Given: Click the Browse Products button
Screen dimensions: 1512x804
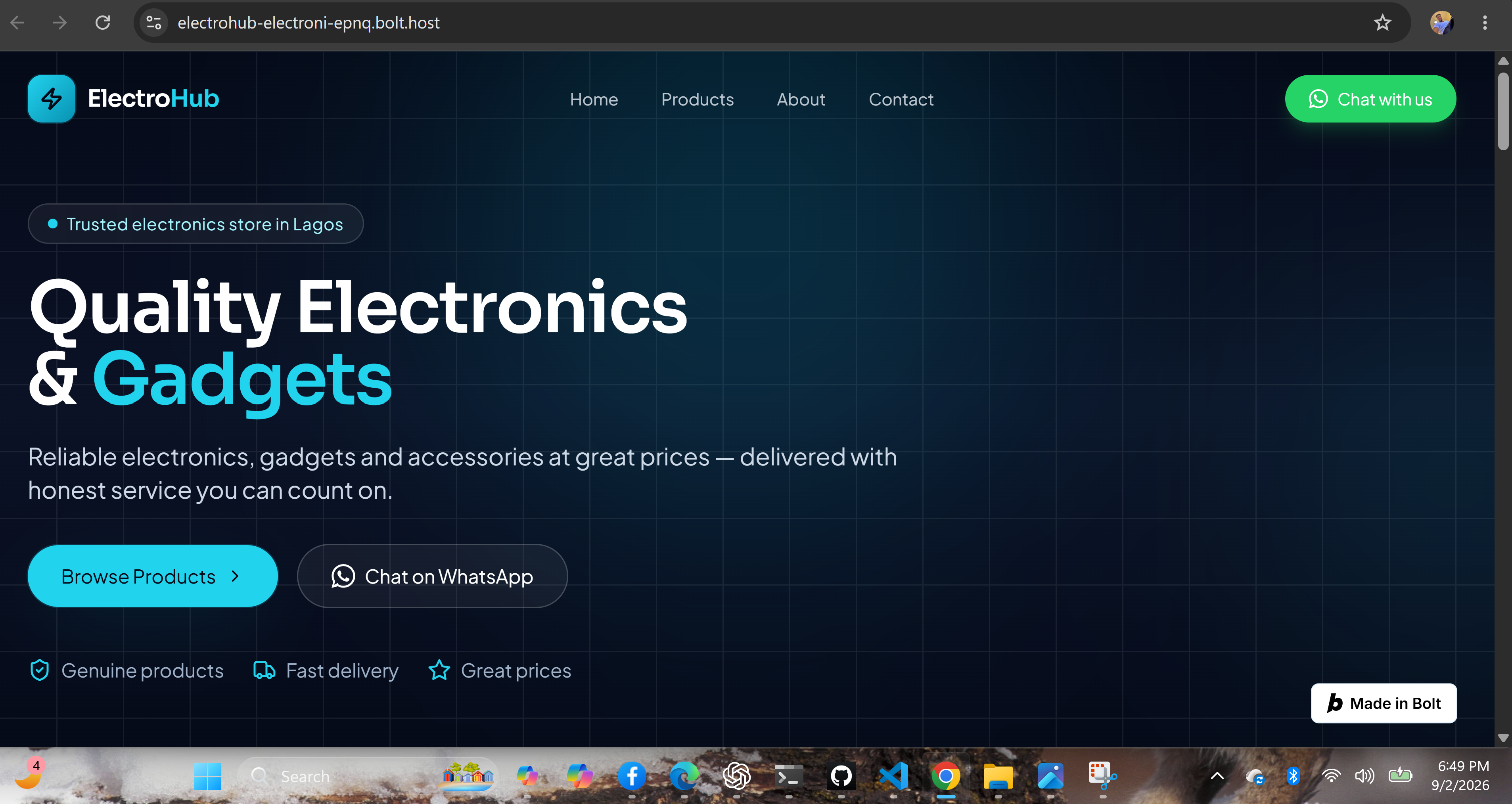Looking at the screenshot, I should coord(153,576).
